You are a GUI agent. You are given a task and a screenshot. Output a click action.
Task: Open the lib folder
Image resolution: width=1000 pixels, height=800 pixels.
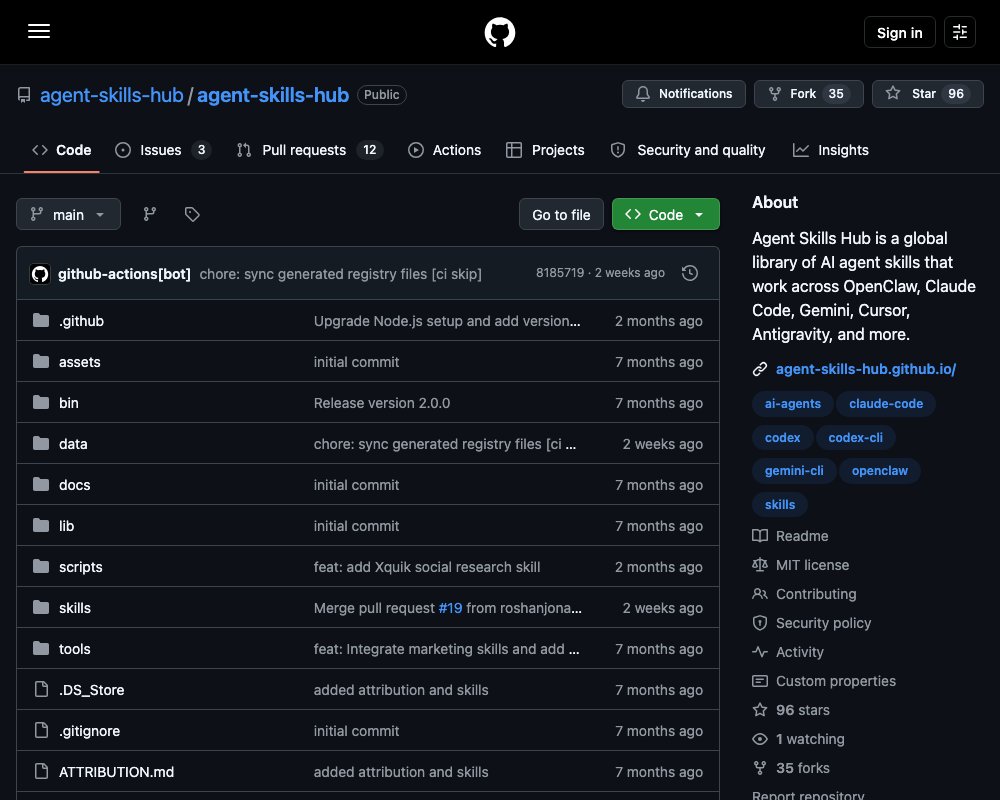click(x=66, y=525)
